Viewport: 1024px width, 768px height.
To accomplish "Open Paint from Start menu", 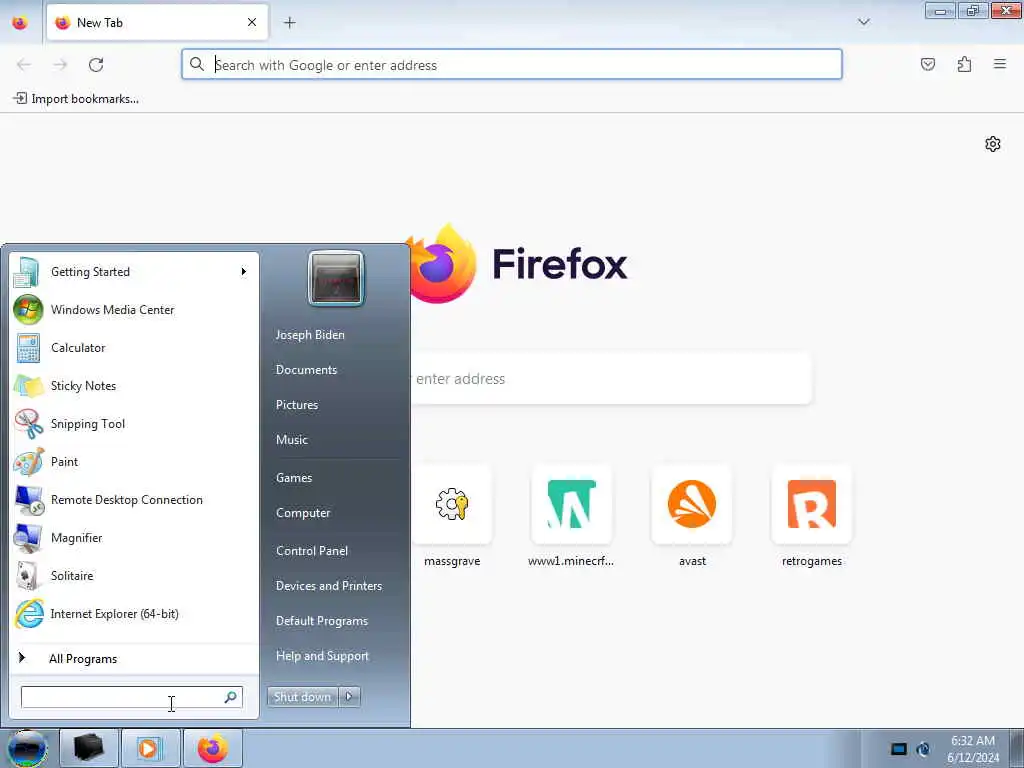I will 134,462.
